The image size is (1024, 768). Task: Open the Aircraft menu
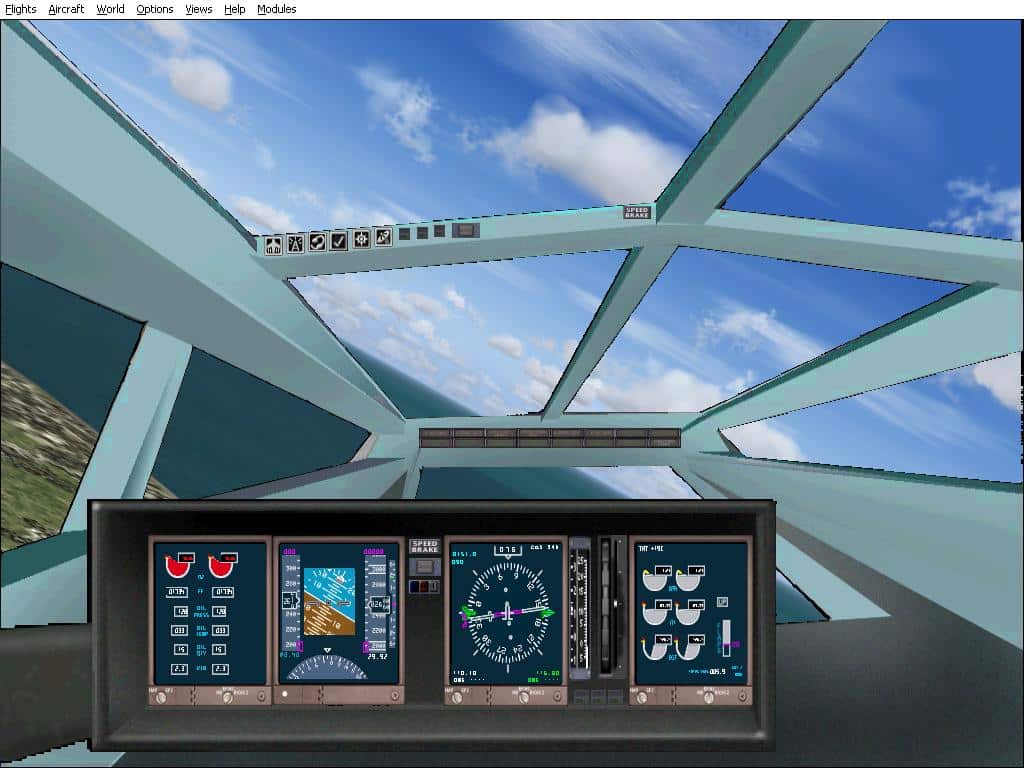(x=65, y=9)
